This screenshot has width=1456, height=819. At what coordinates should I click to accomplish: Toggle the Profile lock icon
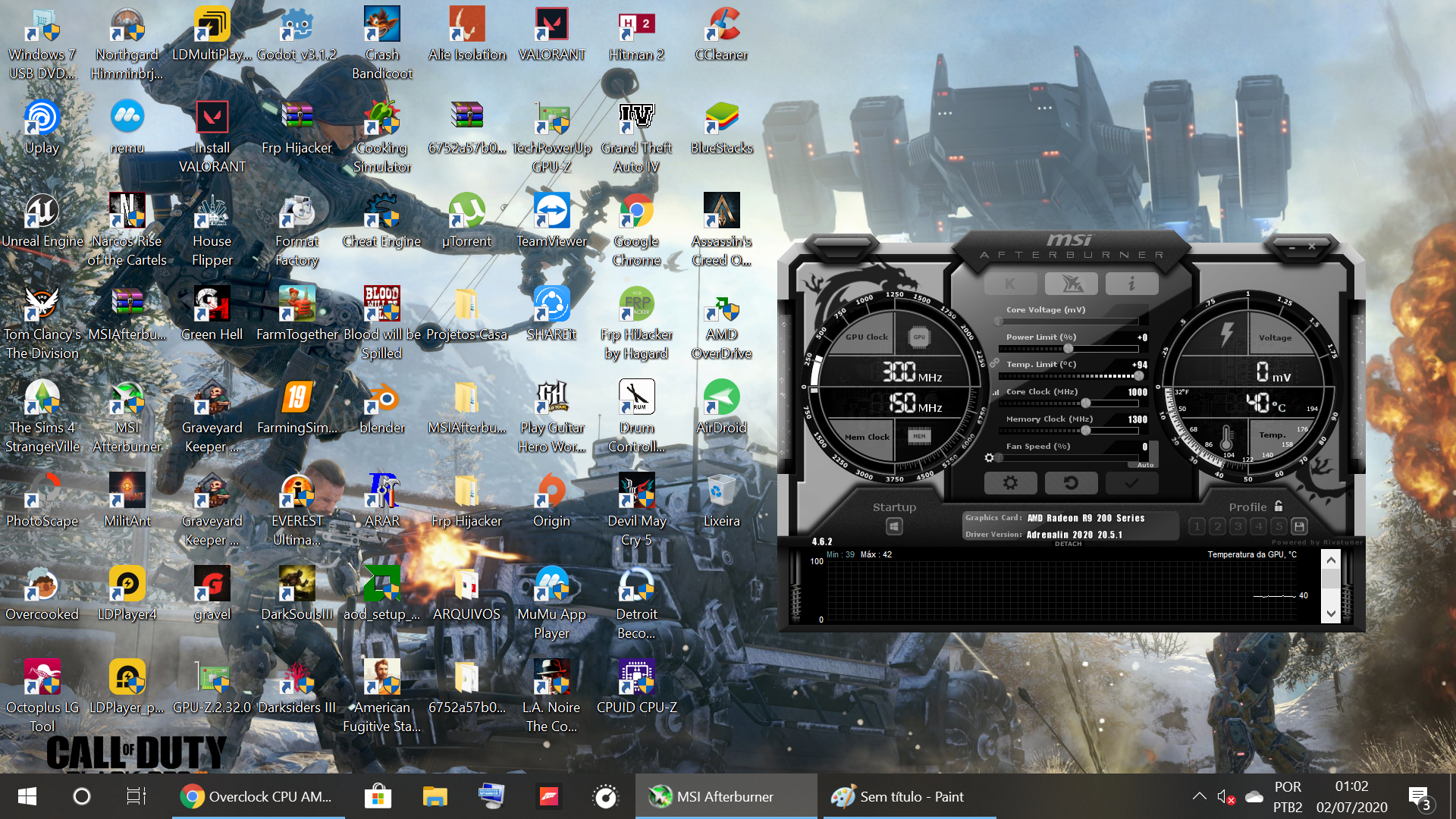click(1279, 506)
